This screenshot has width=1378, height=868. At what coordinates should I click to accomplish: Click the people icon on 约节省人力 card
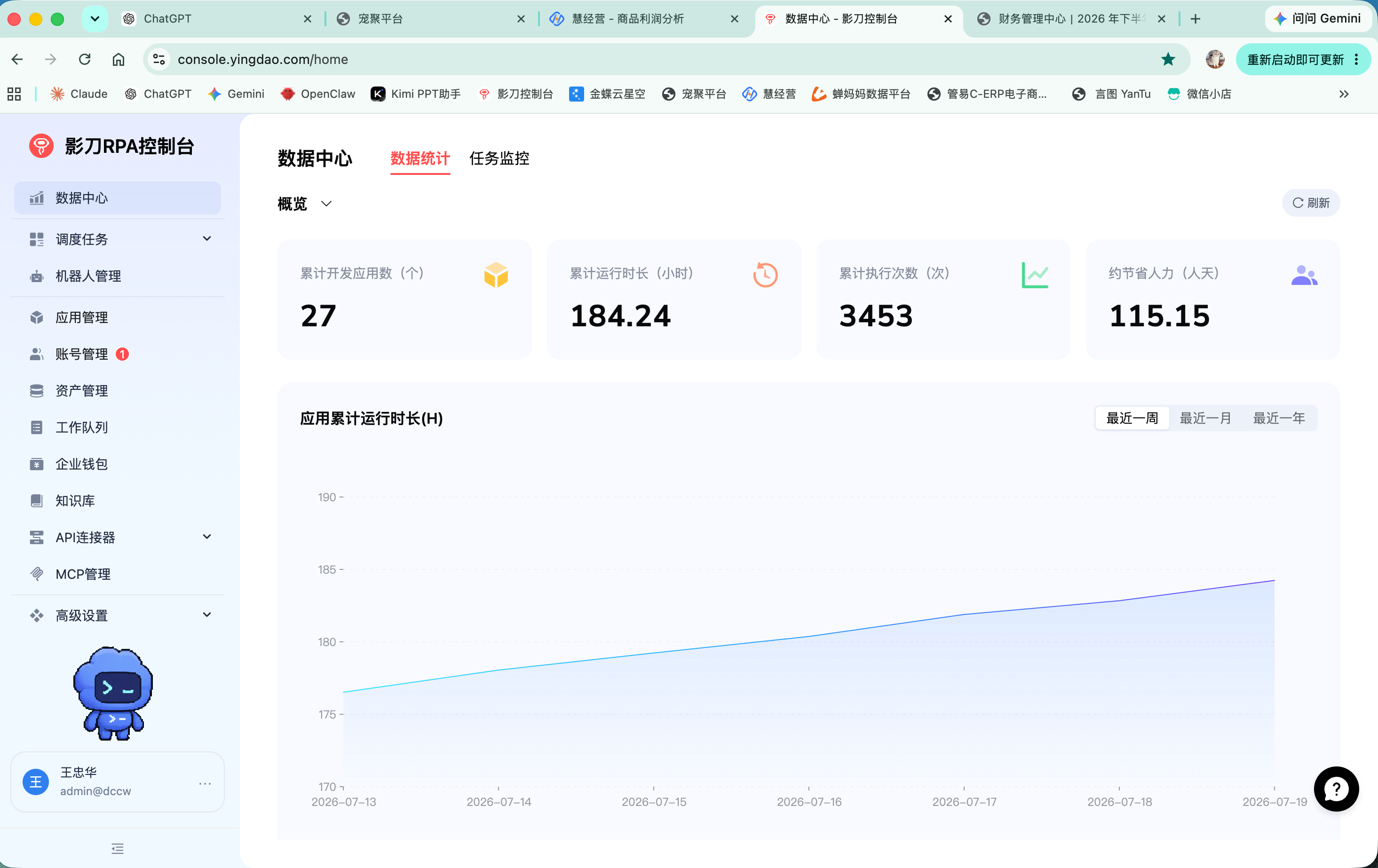(x=1304, y=275)
